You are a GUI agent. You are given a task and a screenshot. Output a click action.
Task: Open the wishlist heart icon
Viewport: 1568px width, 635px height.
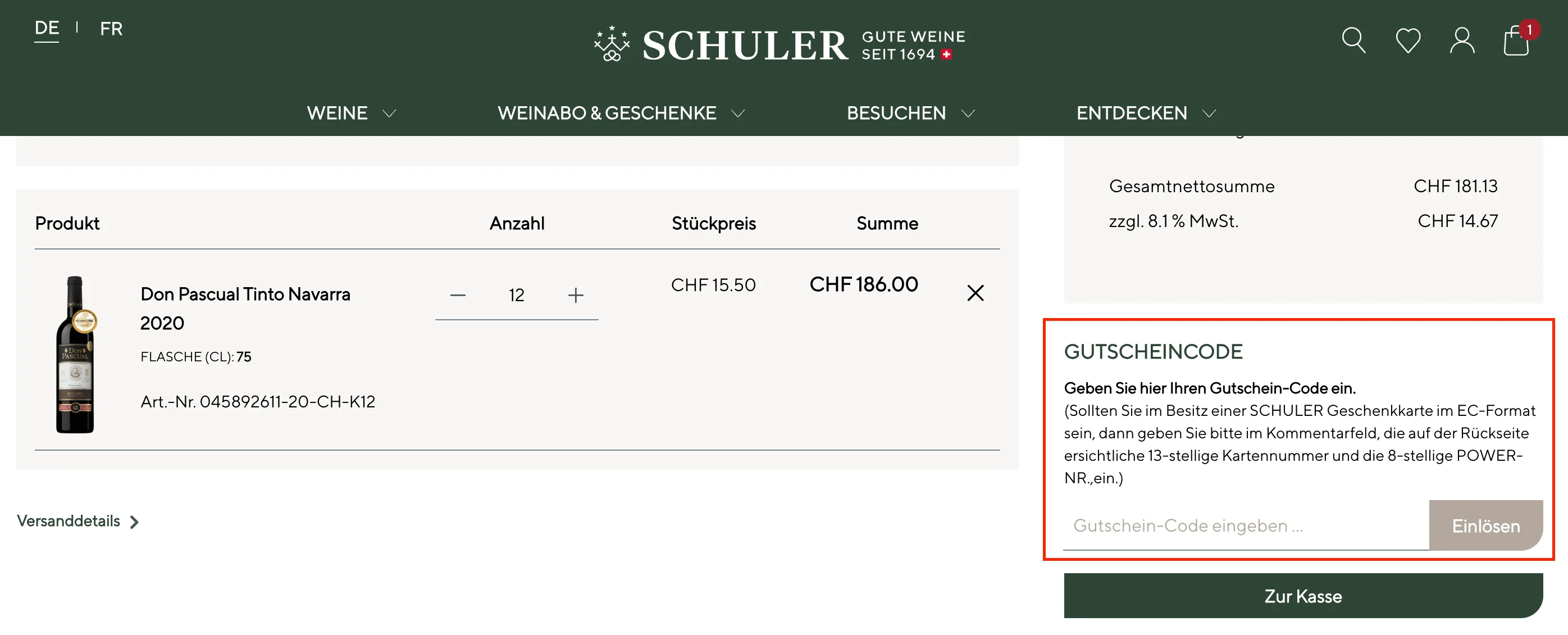pos(1408,40)
